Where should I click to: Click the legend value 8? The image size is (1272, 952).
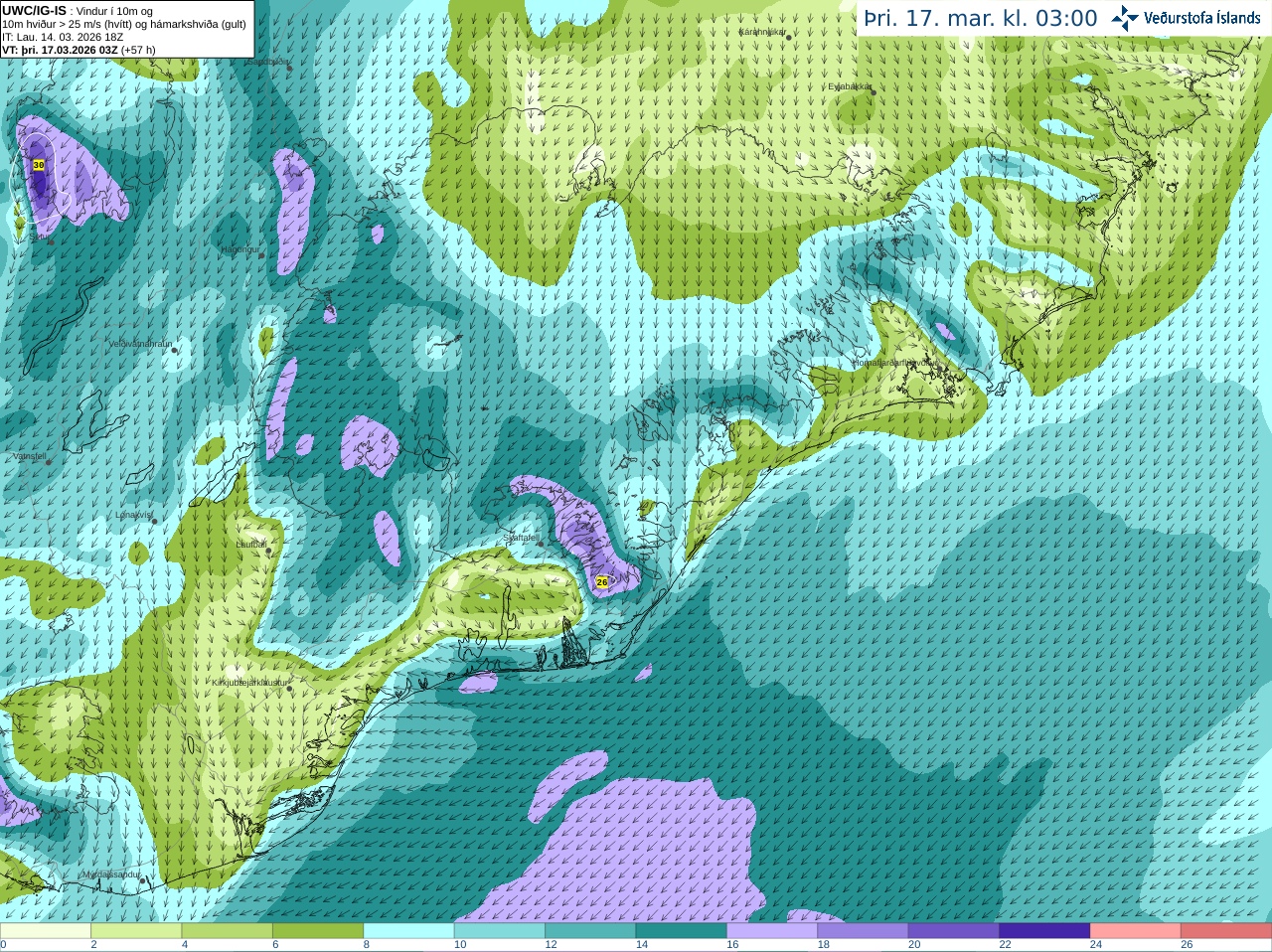click(x=366, y=945)
